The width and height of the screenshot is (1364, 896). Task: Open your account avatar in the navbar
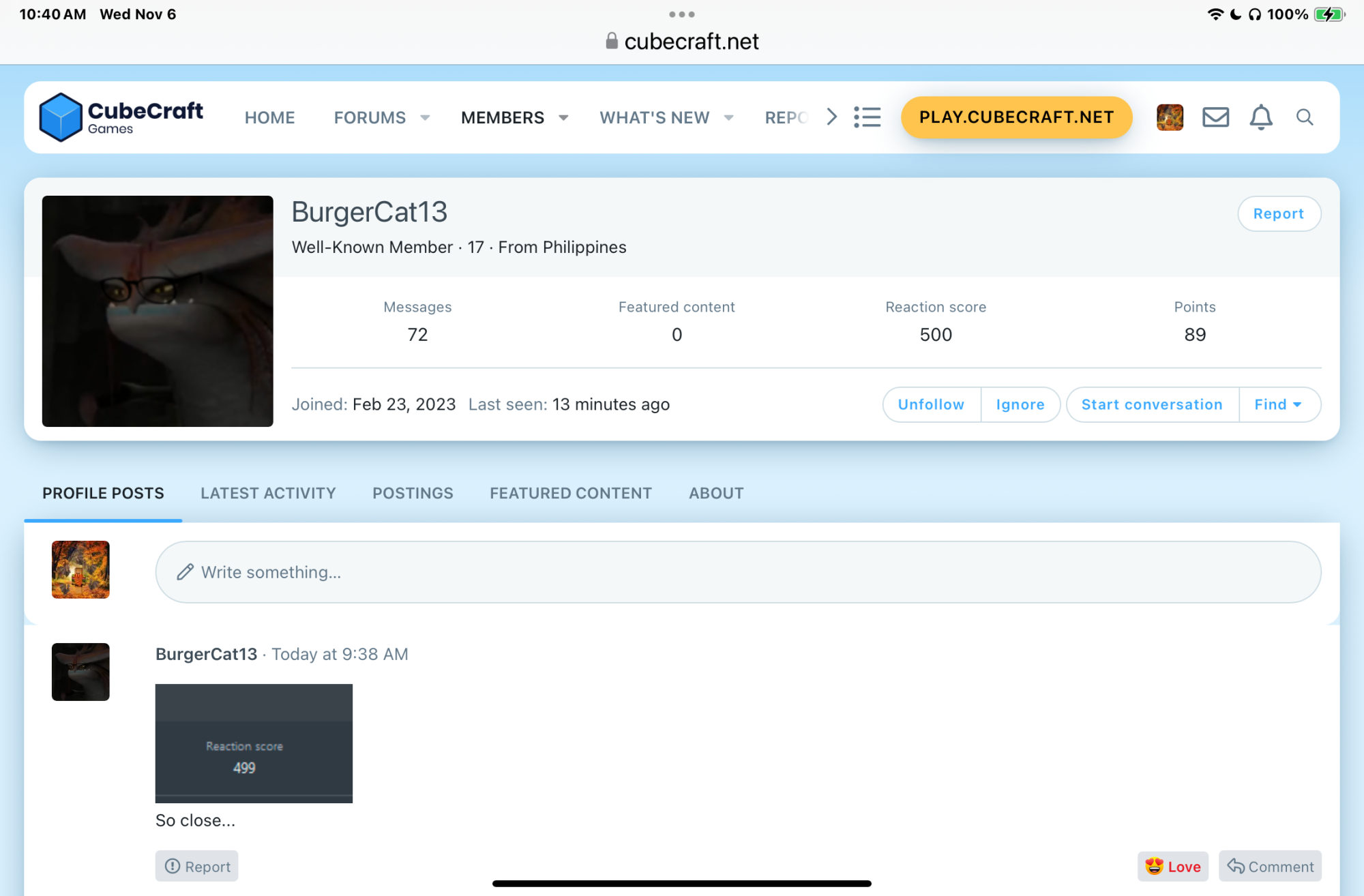[x=1170, y=117]
